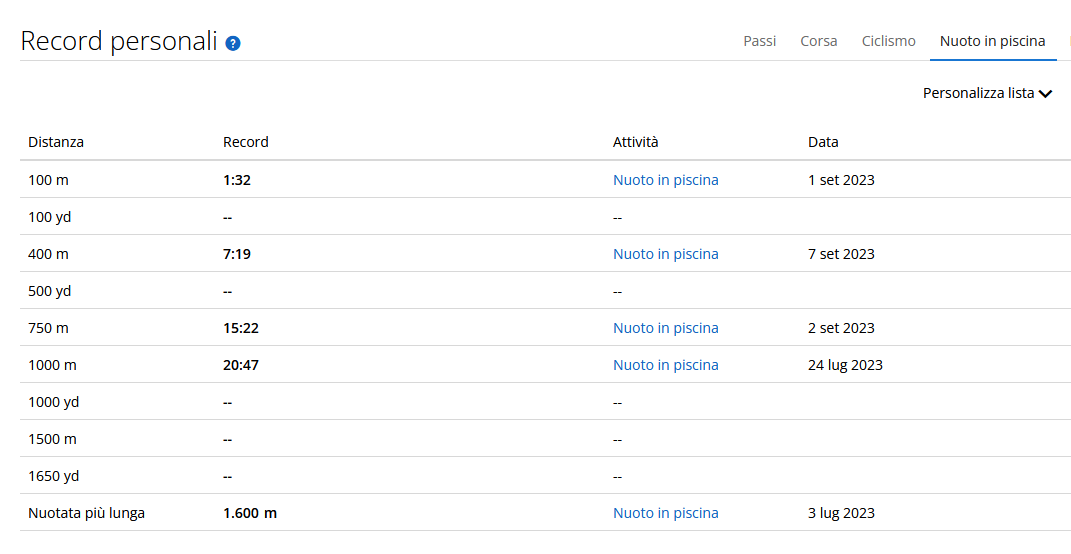The width and height of the screenshot is (1071, 554).
Task: Click the Distanza column header
Action: [56, 142]
